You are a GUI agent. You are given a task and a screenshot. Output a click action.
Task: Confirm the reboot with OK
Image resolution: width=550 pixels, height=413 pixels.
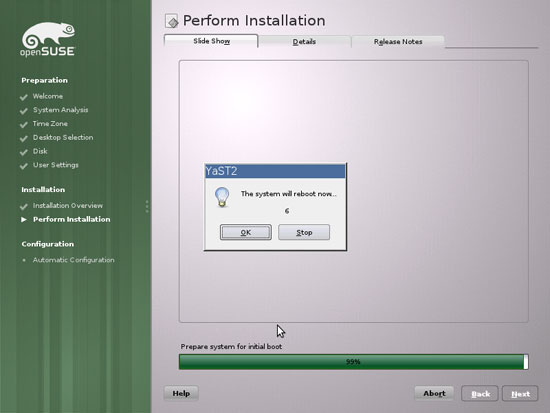(246, 232)
